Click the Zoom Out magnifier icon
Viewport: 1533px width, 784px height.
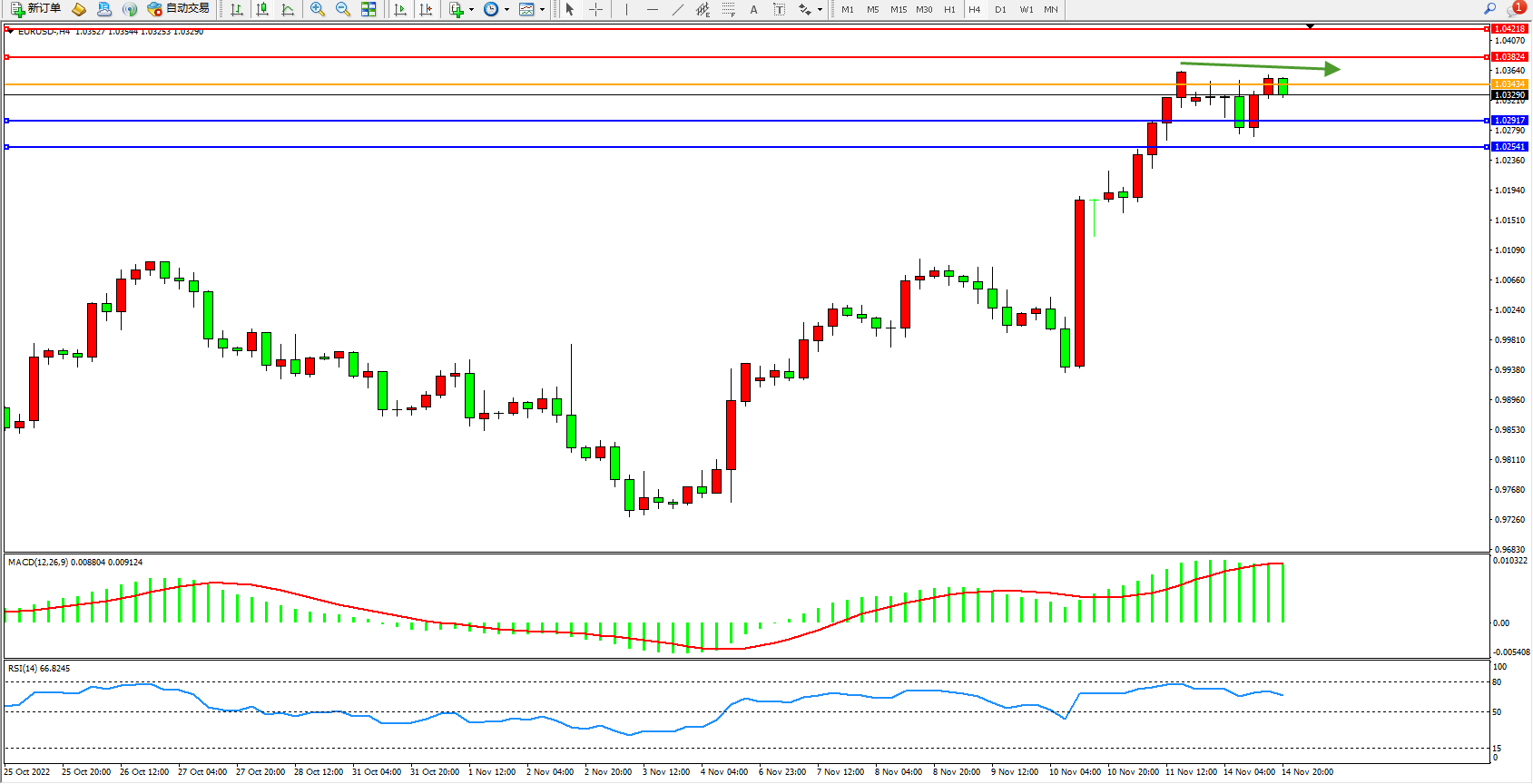[x=343, y=9]
